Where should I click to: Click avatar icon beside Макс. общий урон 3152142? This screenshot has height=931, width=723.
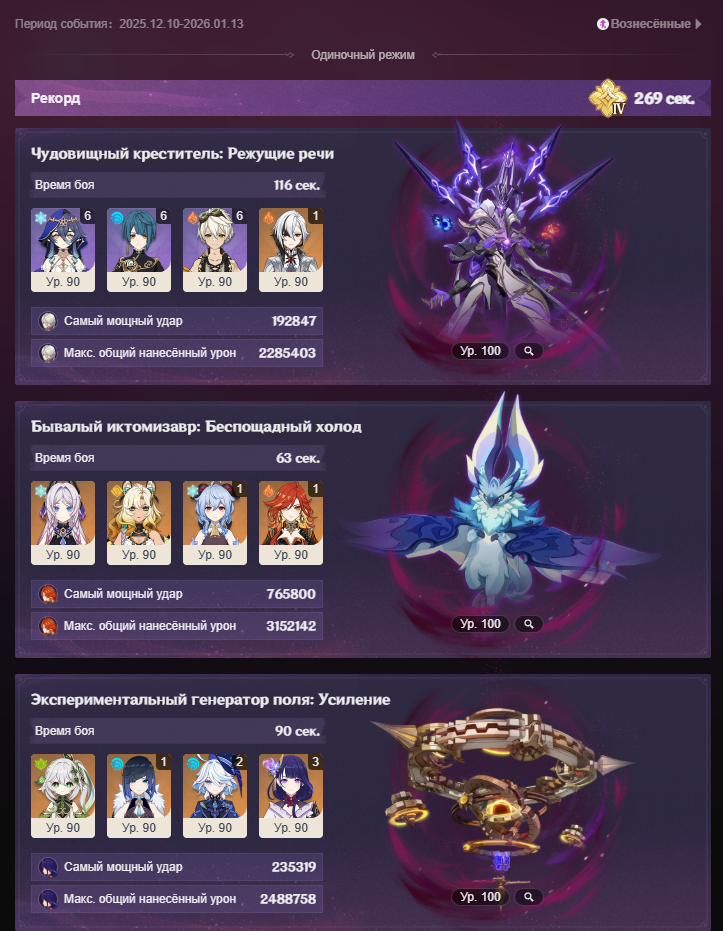pos(48,626)
